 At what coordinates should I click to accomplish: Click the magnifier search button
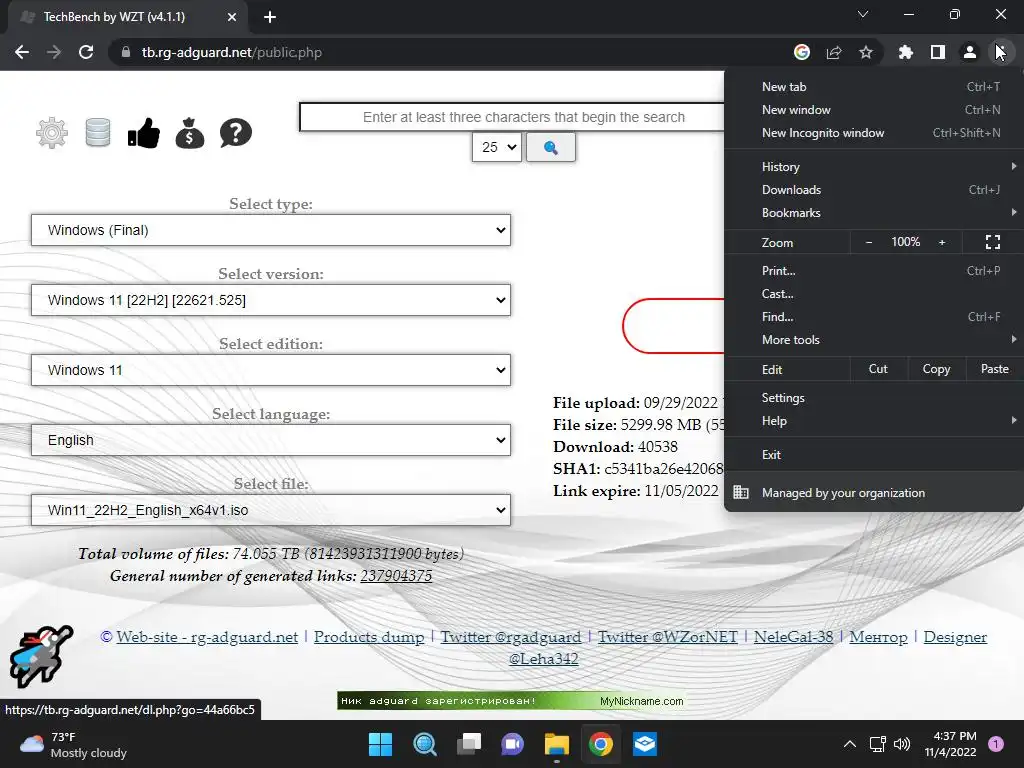click(551, 148)
